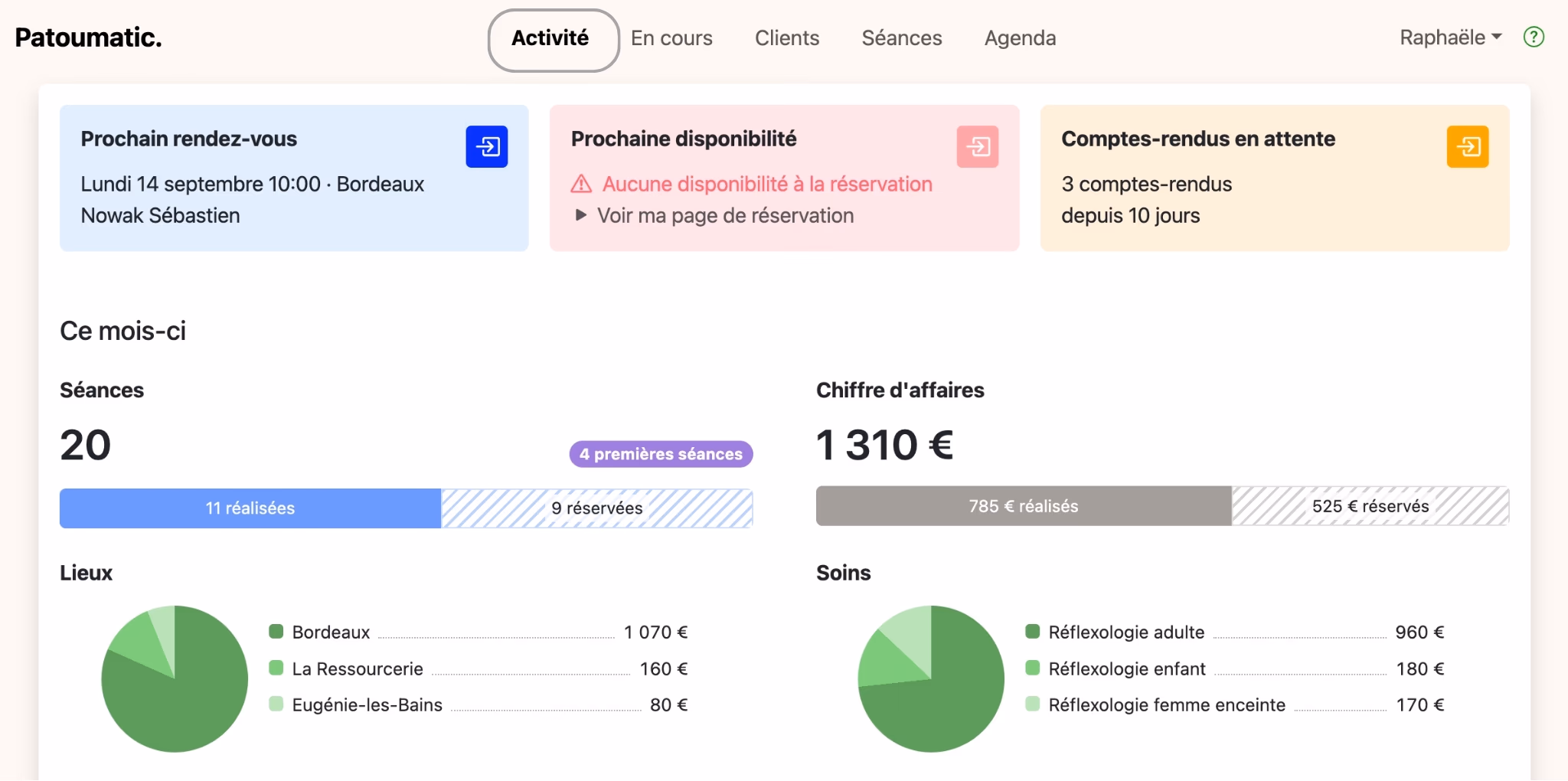Viewport: 1568px width, 781px height.
Task: Click the Soins pie chart
Action: pyautogui.click(x=931, y=679)
